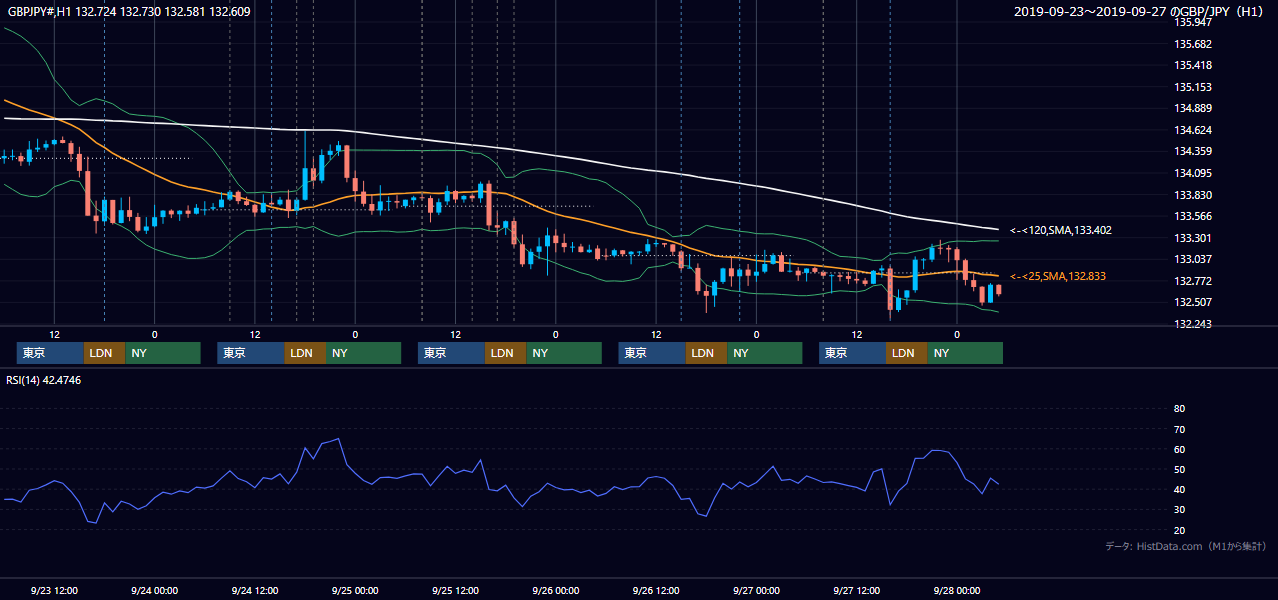Click price axis value 133.037
Image resolution: width=1278 pixels, height=600 pixels.
click(x=1192, y=260)
